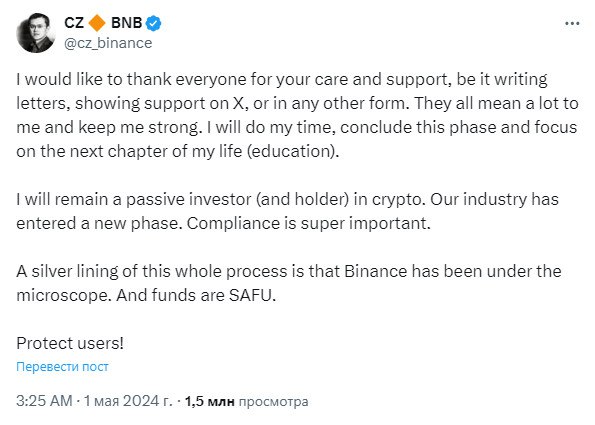Click the blue verified checkmark badge
Screen dimensions: 595x425
(x=153, y=23)
